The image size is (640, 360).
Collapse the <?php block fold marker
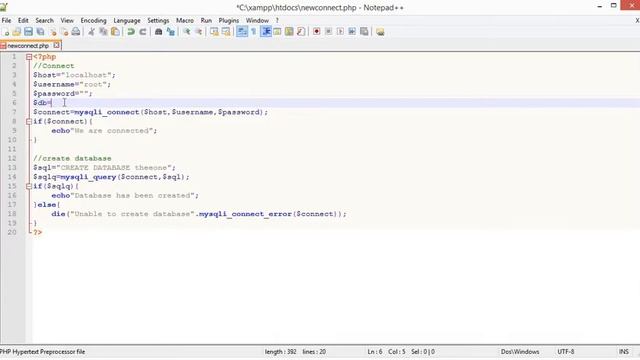[29, 57]
